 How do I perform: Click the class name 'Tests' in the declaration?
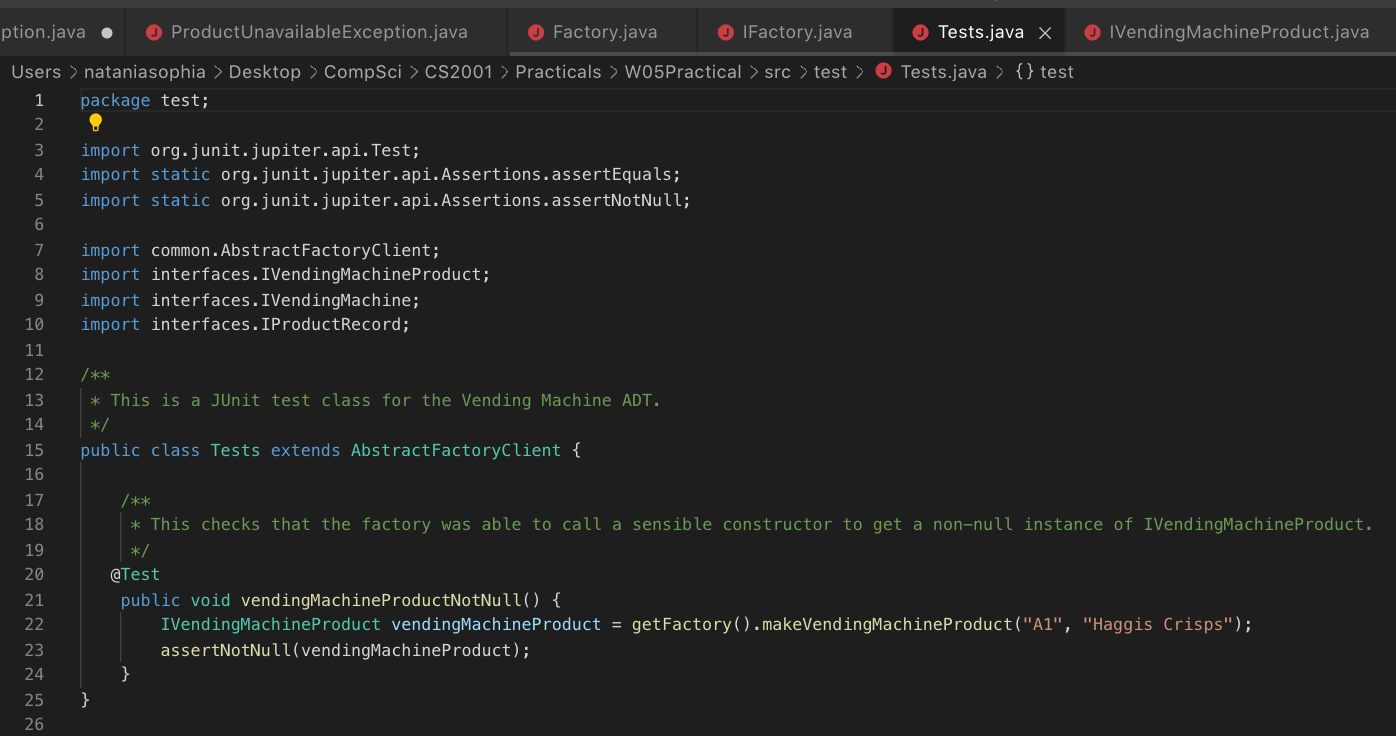pos(236,450)
